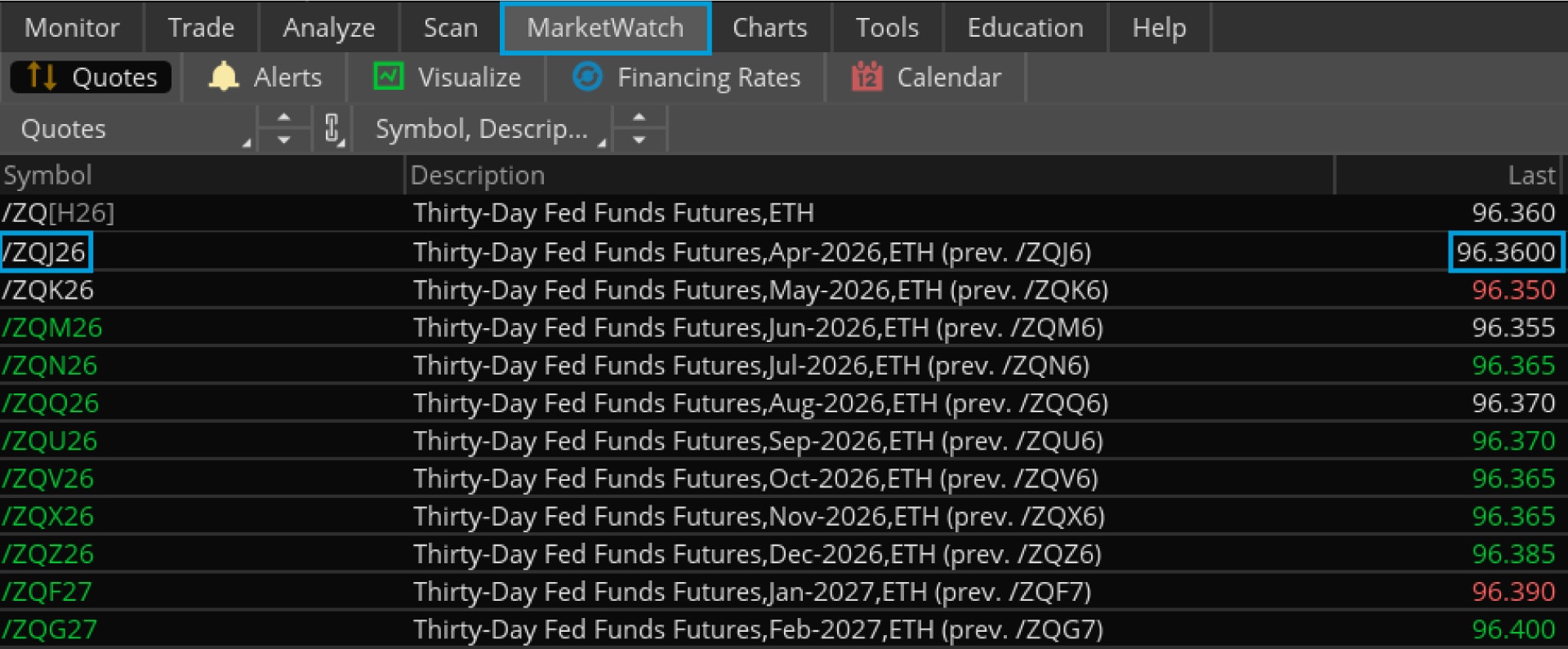The image size is (1568, 649).
Task: Open the Help tab
Action: tap(1159, 28)
